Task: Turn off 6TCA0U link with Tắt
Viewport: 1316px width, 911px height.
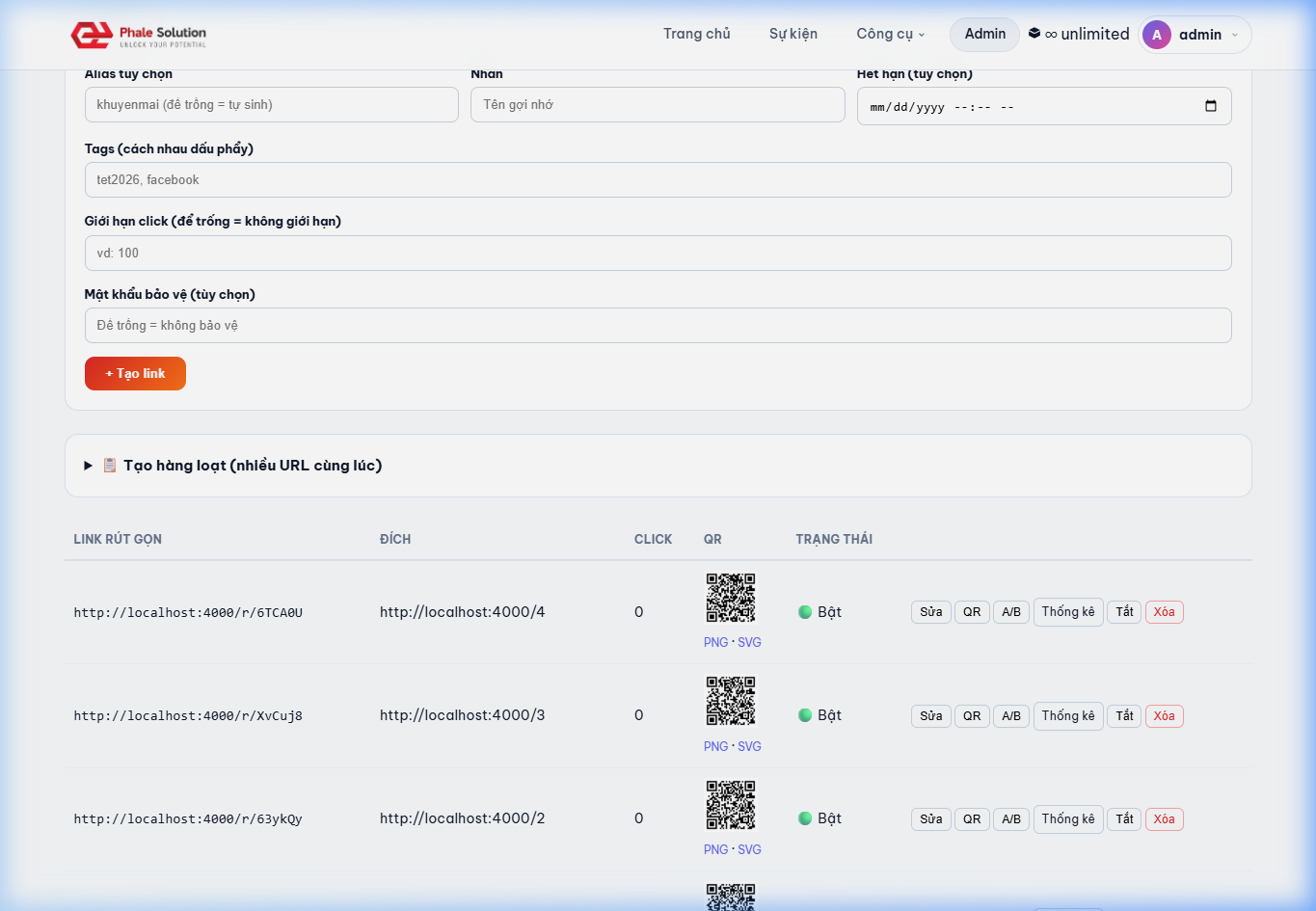Action: coord(1125,612)
